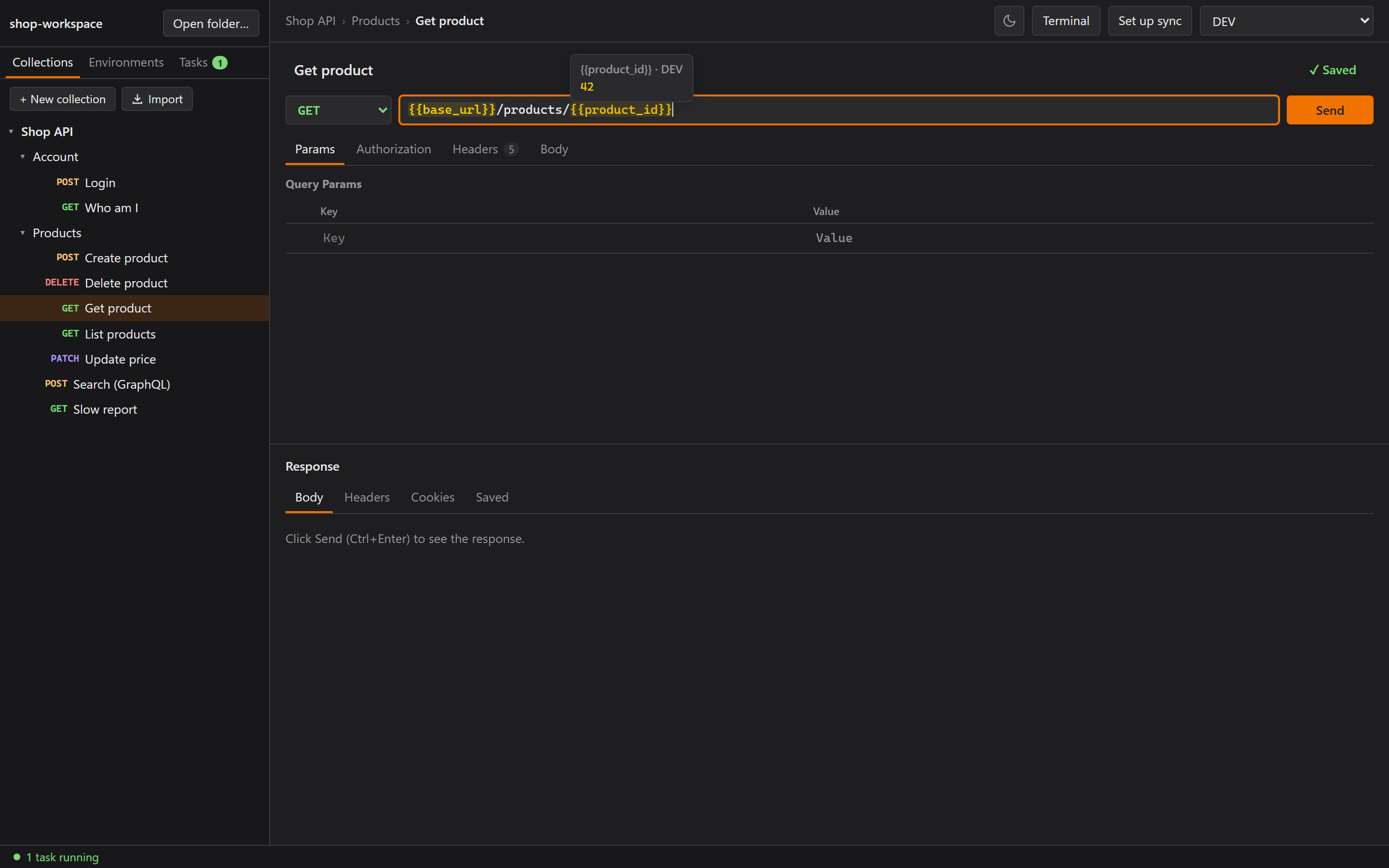Collapse the Products folder
Viewport: 1389px width, 868px height.
tap(22, 233)
